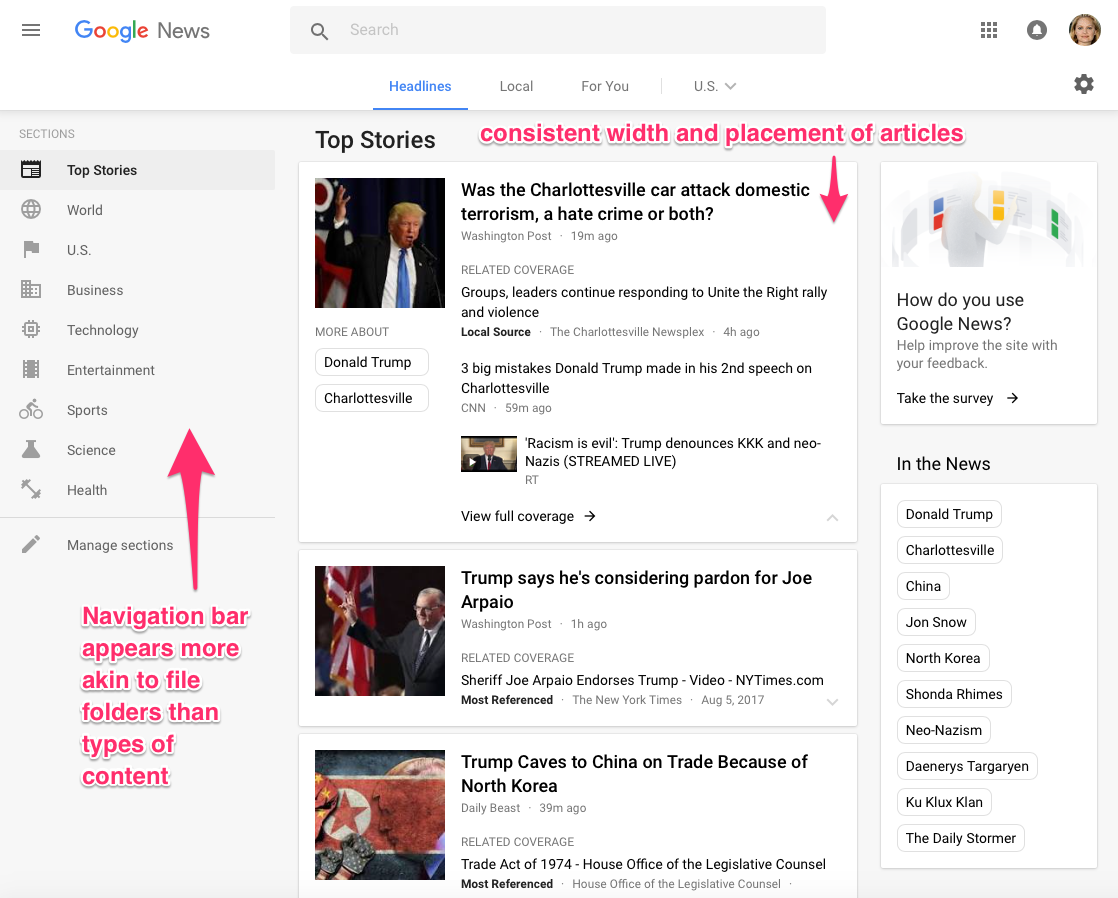Image resolution: width=1118 pixels, height=898 pixels.
Task: Click the Donald Trump chip In the News
Action: pos(949,514)
